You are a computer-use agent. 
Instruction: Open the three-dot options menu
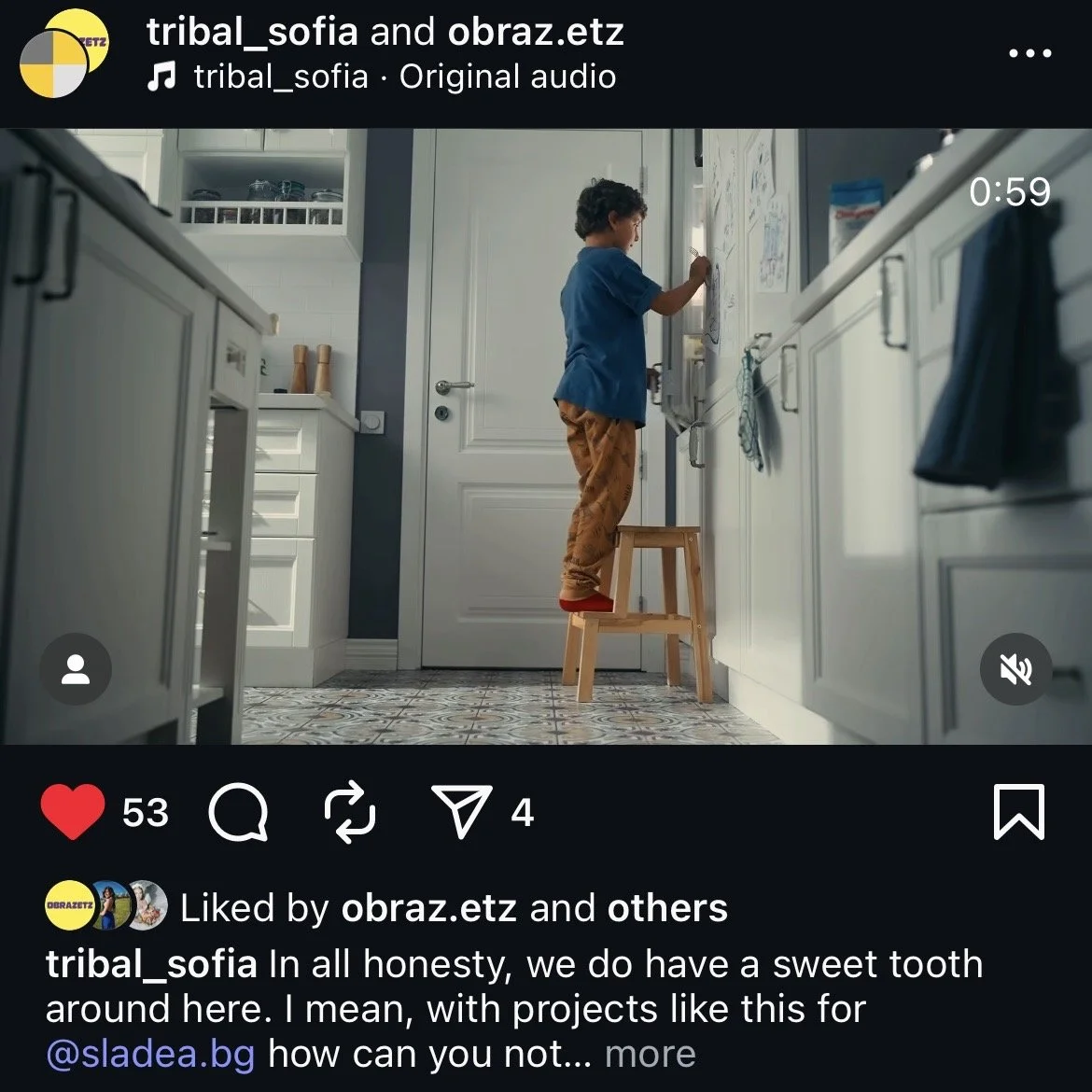pyautogui.click(x=1030, y=53)
